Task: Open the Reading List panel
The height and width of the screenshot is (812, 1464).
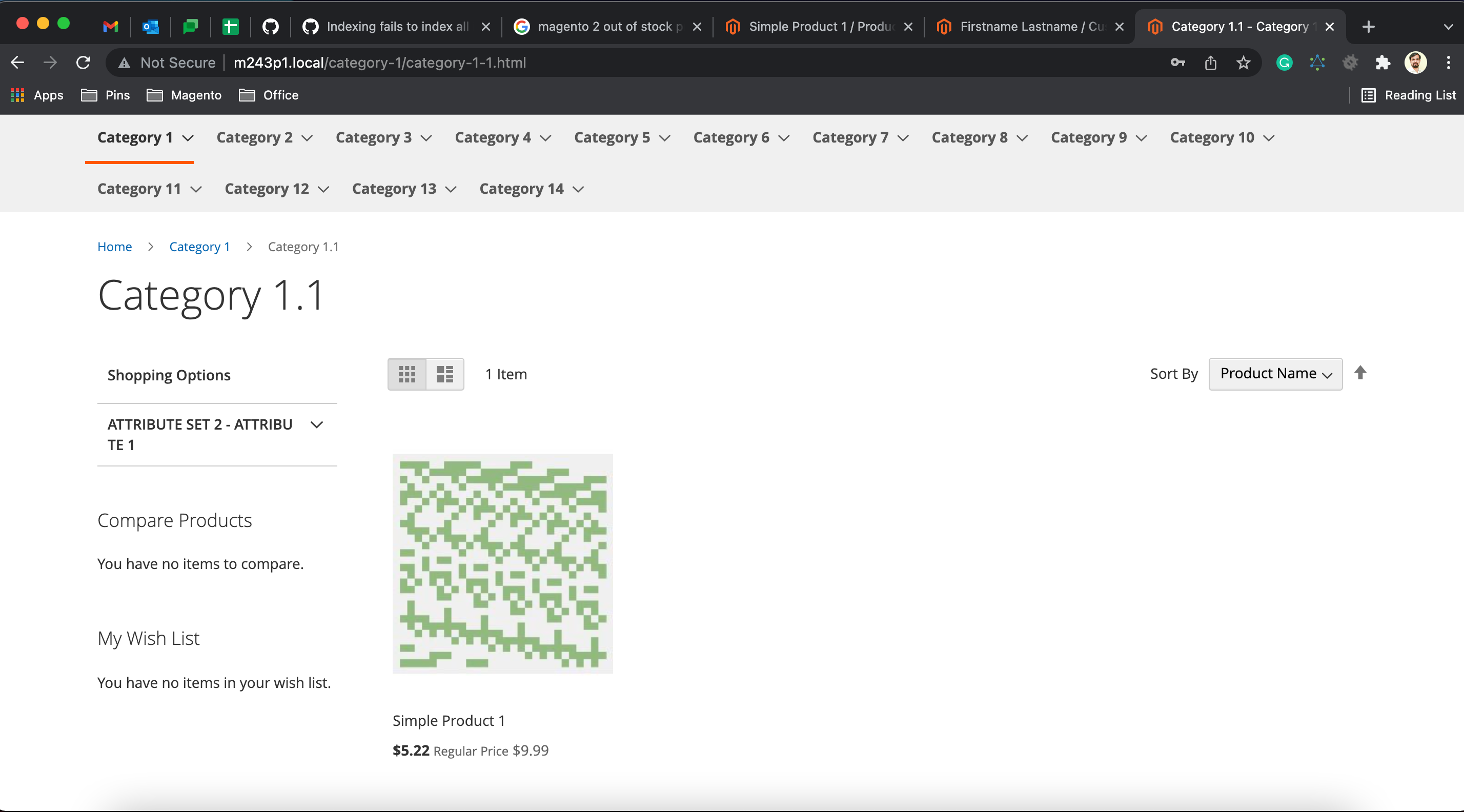Action: point(1409,95)
